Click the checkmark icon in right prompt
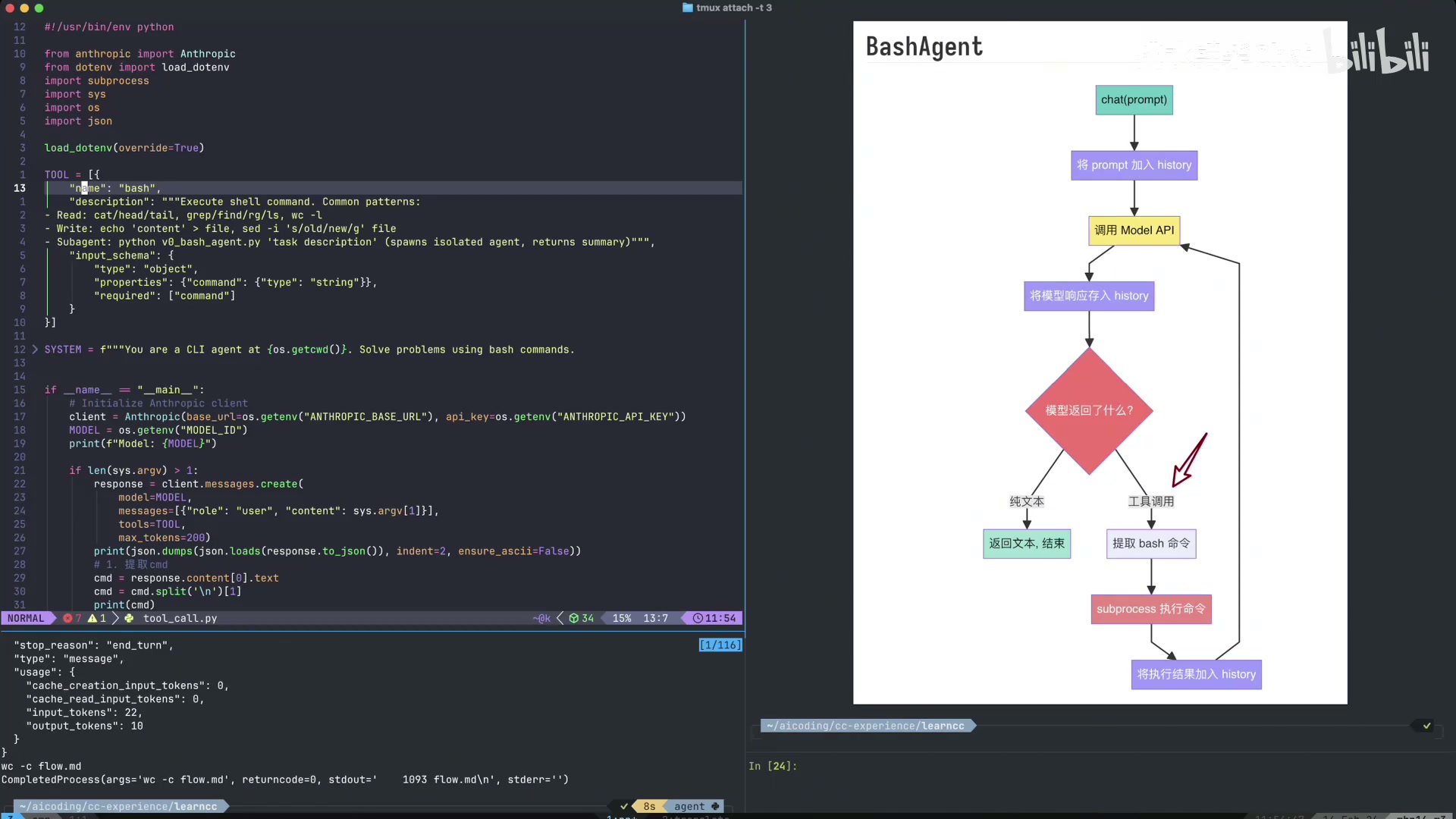 1426,726
